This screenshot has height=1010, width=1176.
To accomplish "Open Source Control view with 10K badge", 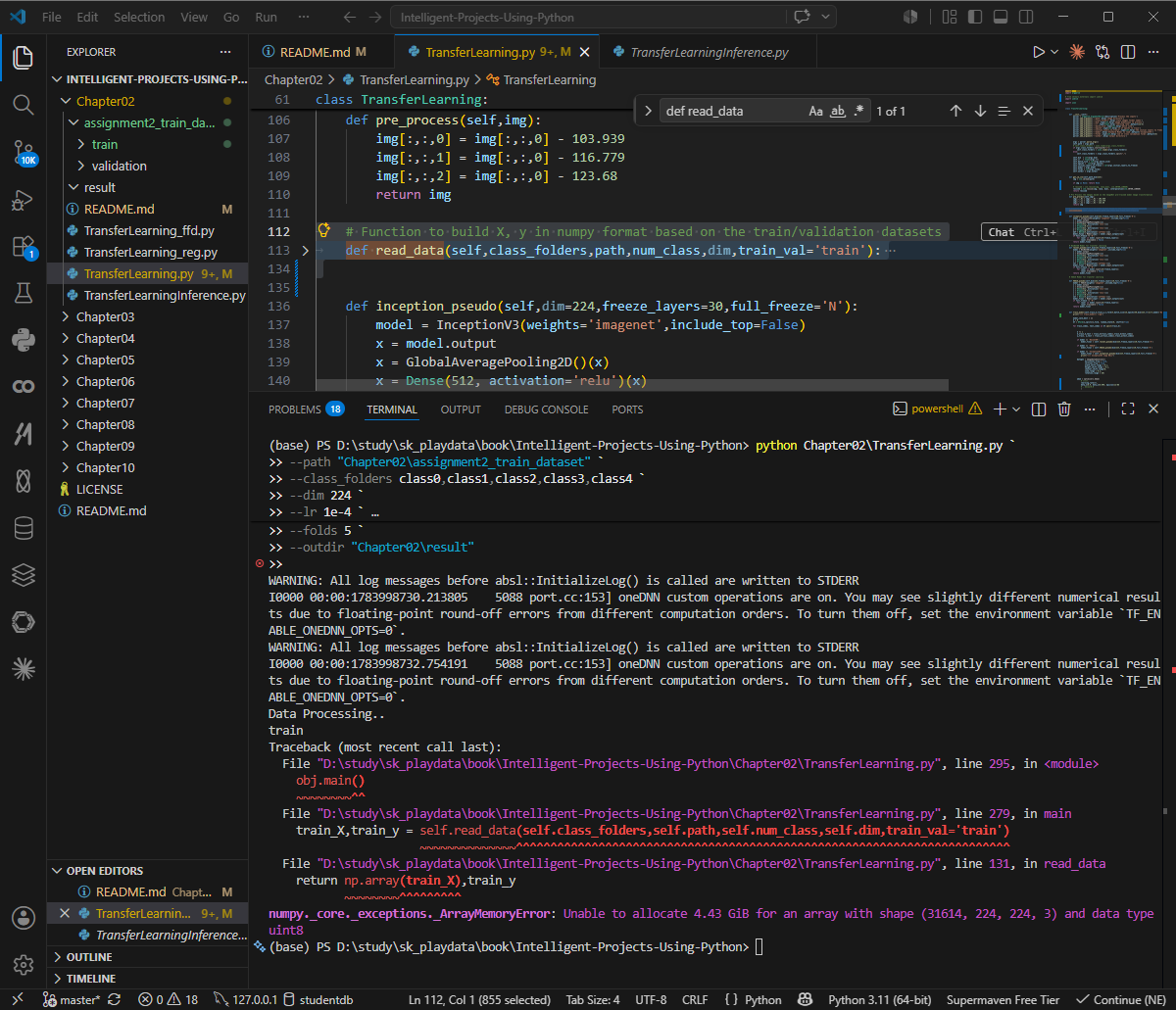I will 23,152.
